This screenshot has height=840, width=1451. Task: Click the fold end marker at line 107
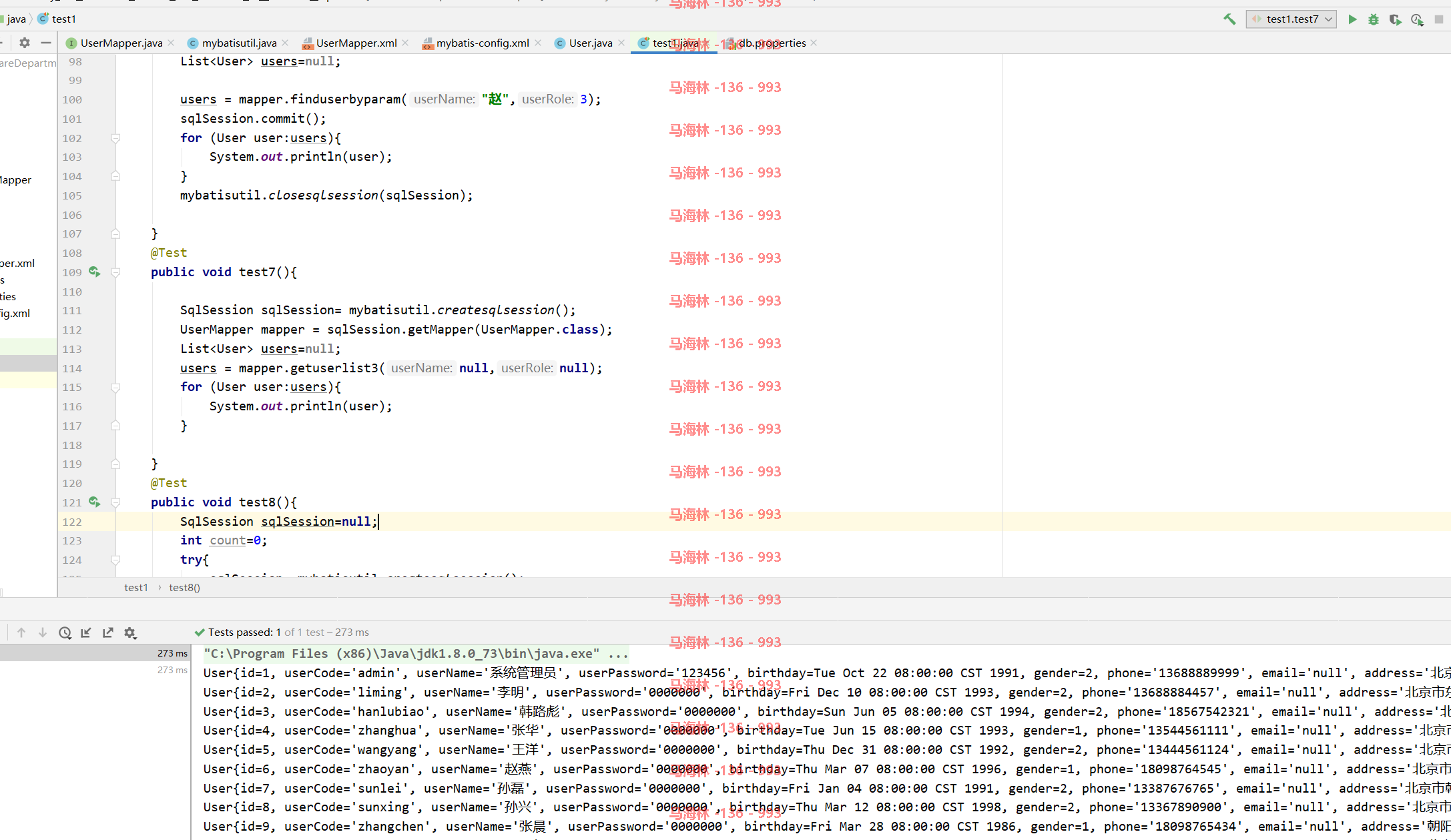115,234
